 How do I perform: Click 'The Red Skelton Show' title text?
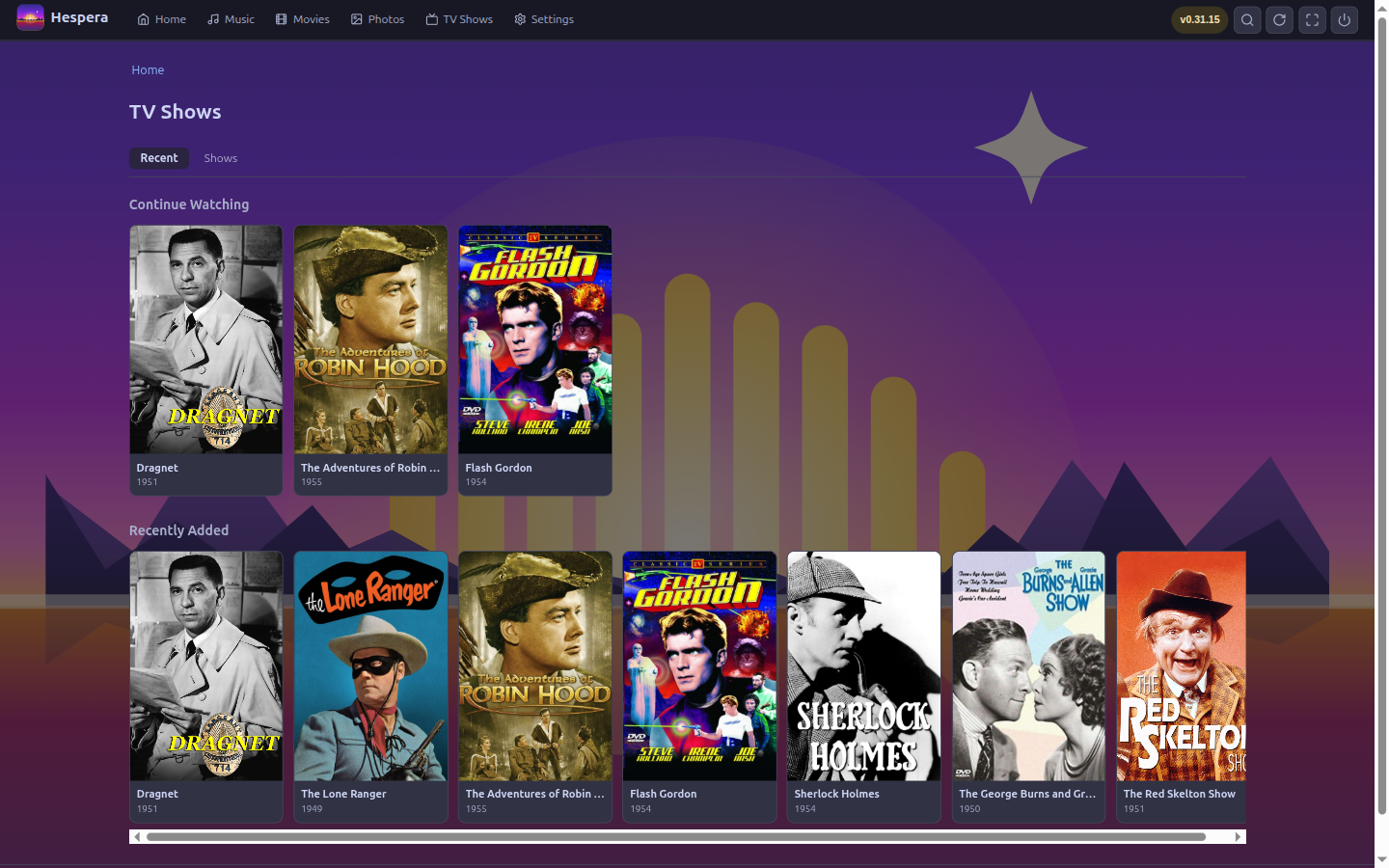pos(1179,794)
